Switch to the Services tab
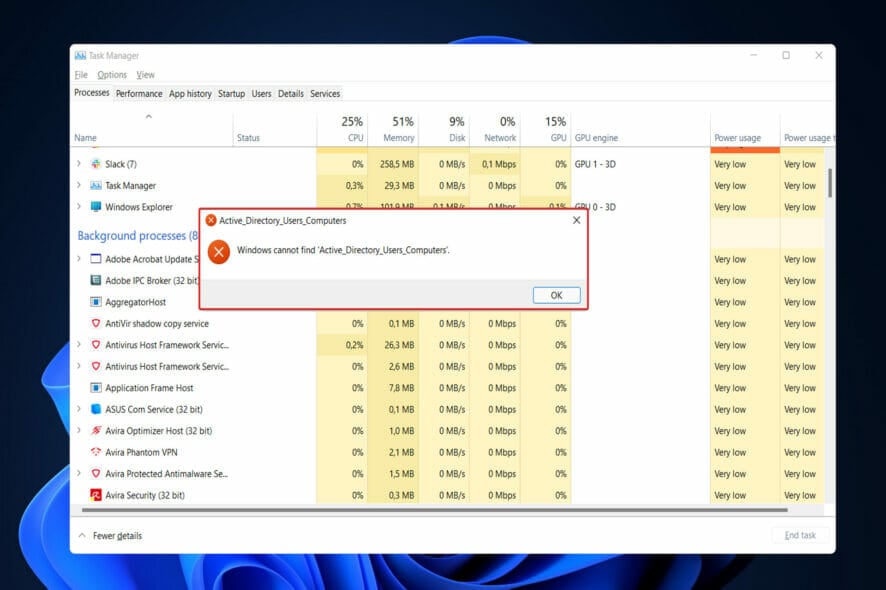The width and height of the screenshot is (886, 590). [x=325, y=94]
